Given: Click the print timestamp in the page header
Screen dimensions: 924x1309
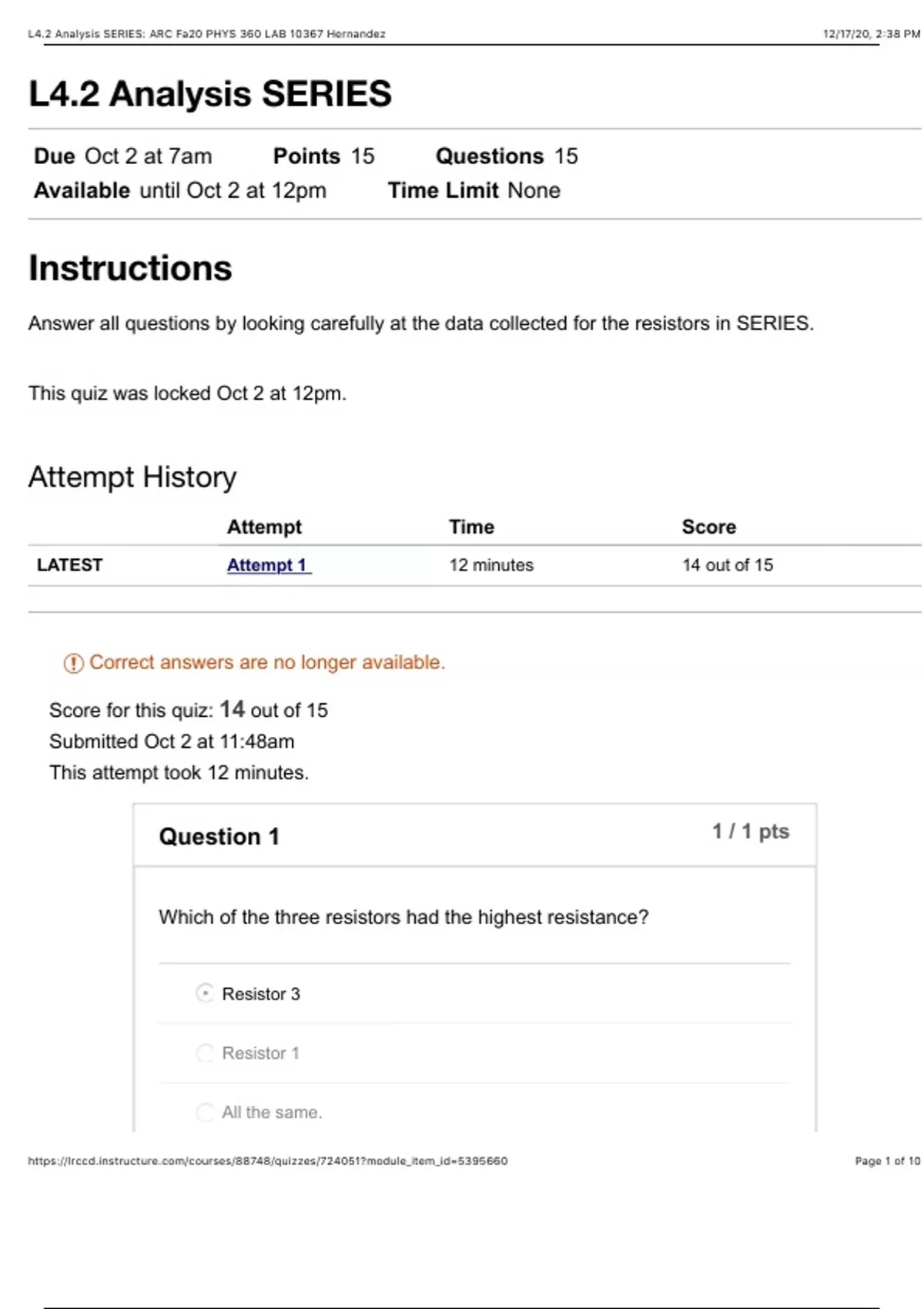Looking at the screenshot, I should tap(871, 34).
